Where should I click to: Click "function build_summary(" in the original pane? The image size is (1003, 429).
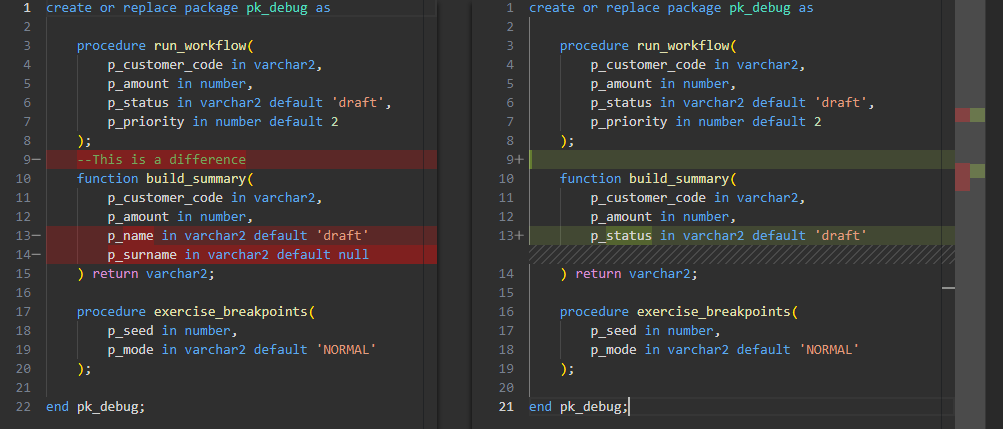(166, 178)
